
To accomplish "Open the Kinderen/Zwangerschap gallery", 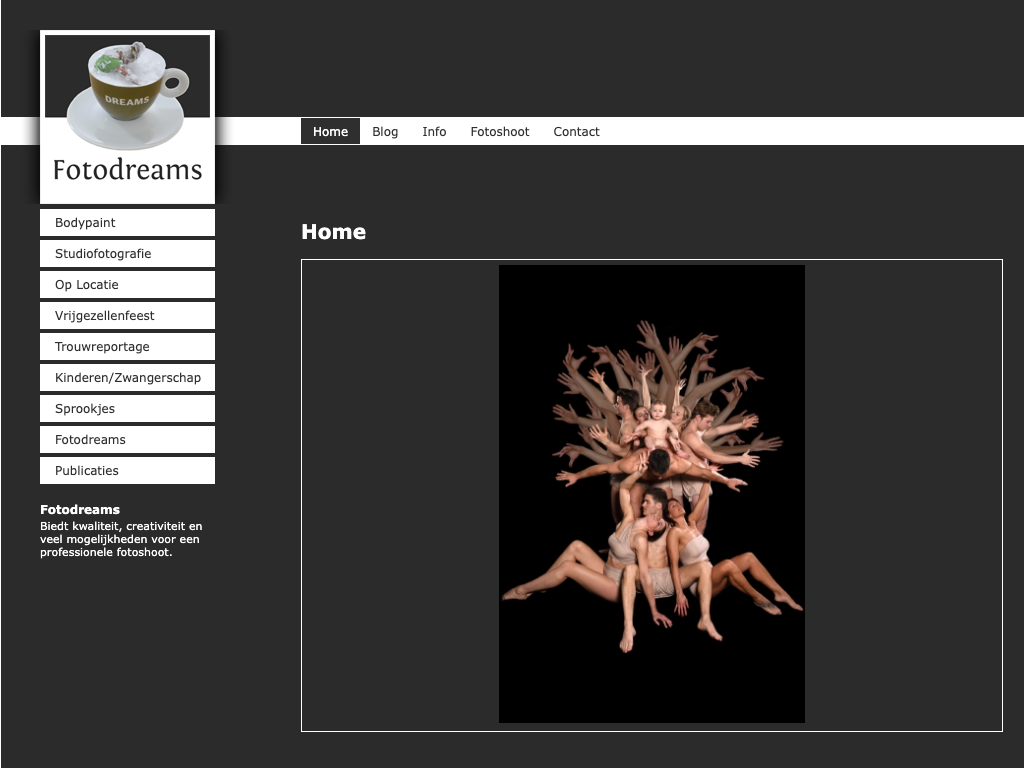I will (127, 378).
